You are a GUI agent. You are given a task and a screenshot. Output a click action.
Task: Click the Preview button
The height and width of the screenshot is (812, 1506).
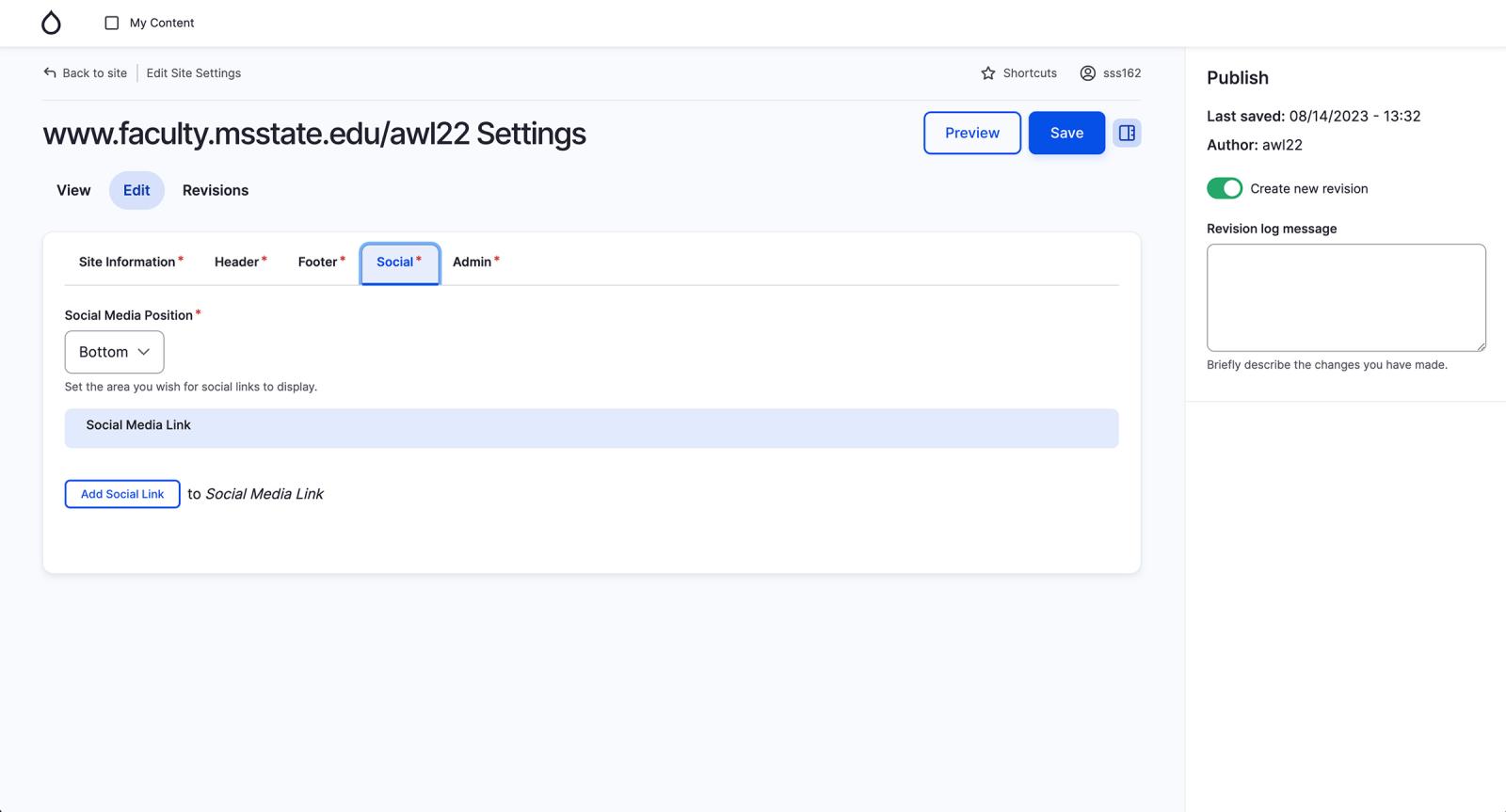click(x=971, y=133)
